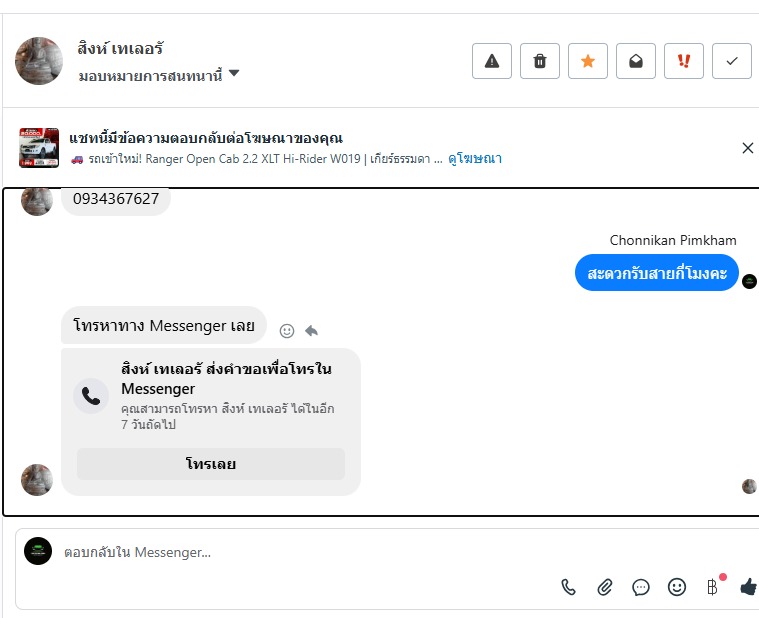759x618 pixels.
Task: Mark conversation done with the checkmark
Action: [732, 61]
